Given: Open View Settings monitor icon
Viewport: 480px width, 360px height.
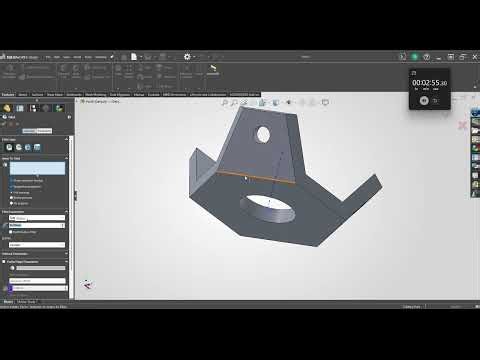Looking at the screenshot, I should coord(325,102).
